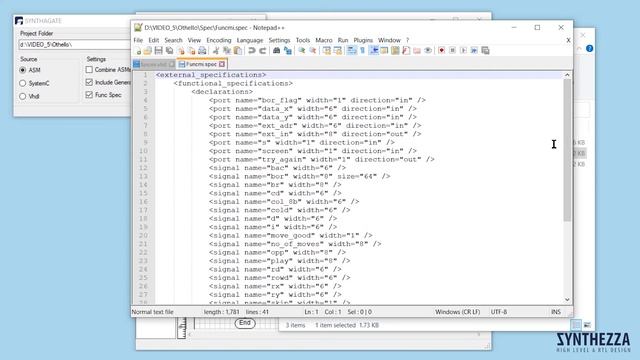
Task: Click INS insert mode in status bar
Action: pyautogui.click(x=556, y=312)
